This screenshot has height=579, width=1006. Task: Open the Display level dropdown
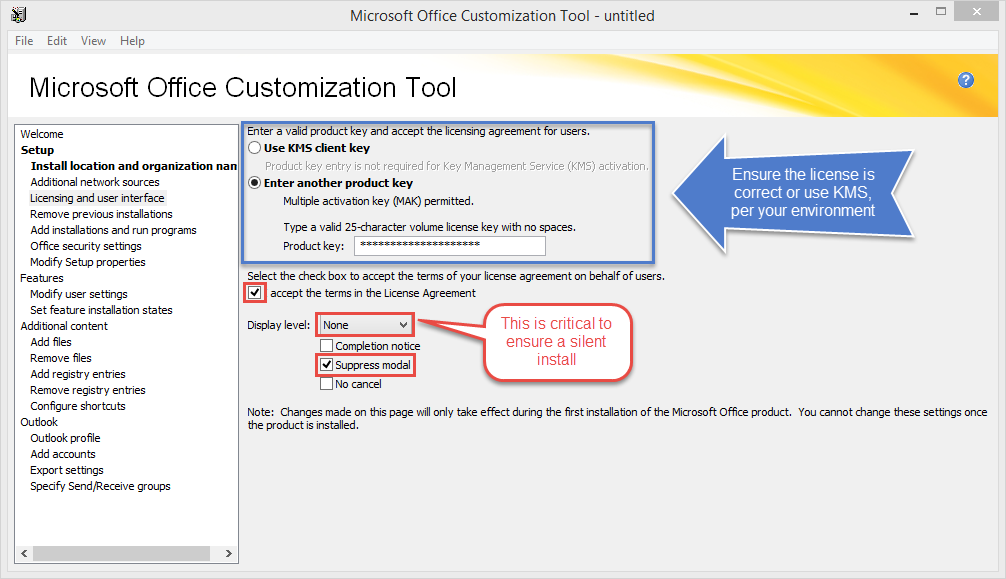point(365,325)
